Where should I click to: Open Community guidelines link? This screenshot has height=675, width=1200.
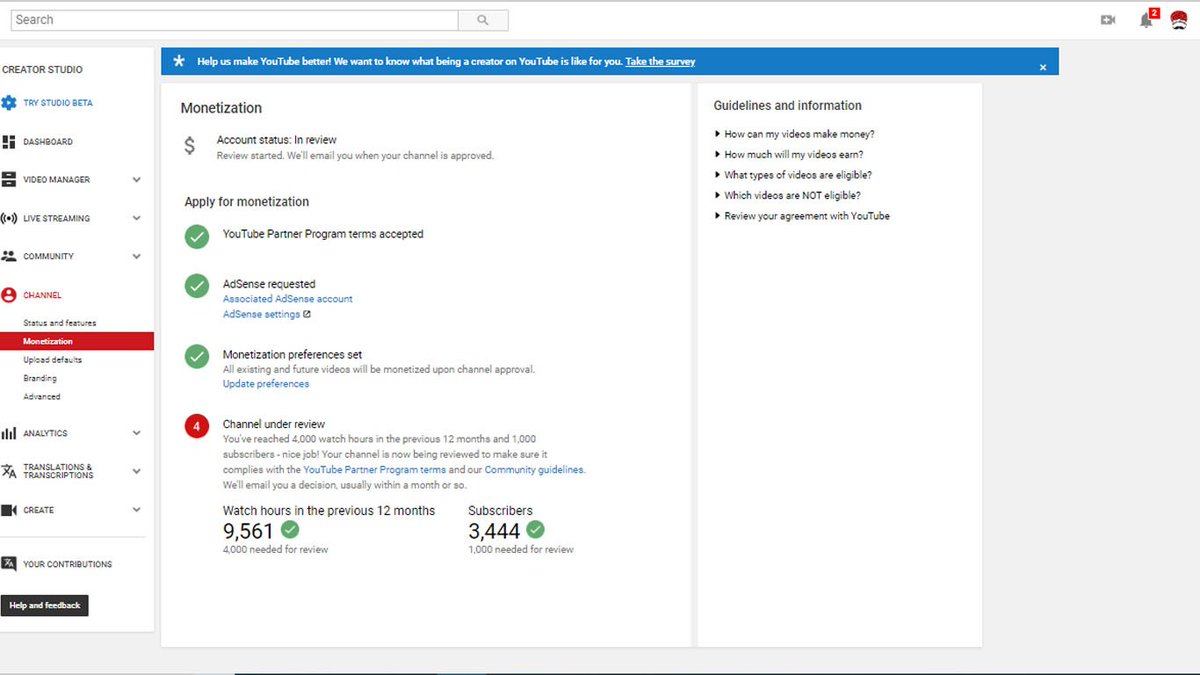[534, 470]
